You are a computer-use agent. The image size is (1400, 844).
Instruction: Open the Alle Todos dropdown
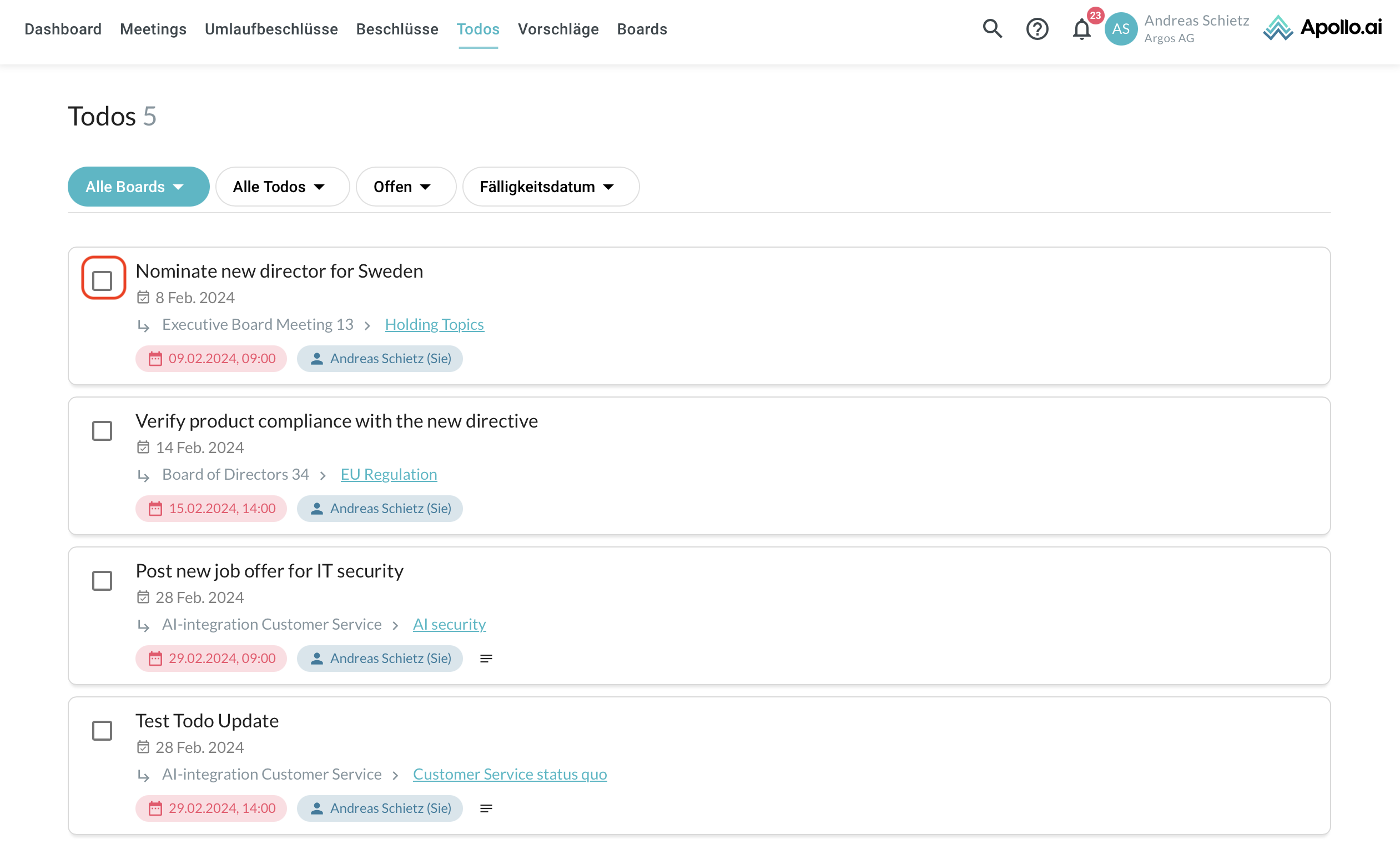point(282,187)
